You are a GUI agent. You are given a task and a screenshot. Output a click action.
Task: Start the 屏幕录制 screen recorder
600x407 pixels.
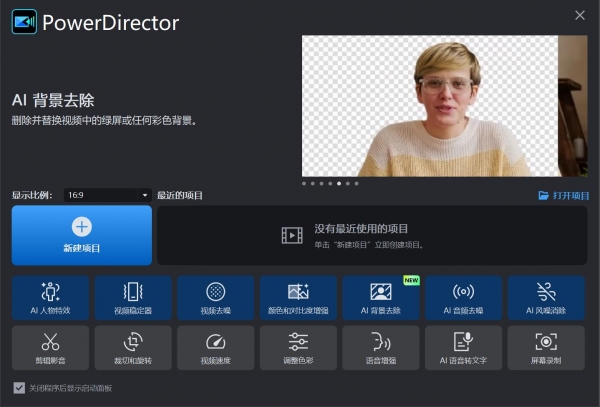[x=546, y=348]
